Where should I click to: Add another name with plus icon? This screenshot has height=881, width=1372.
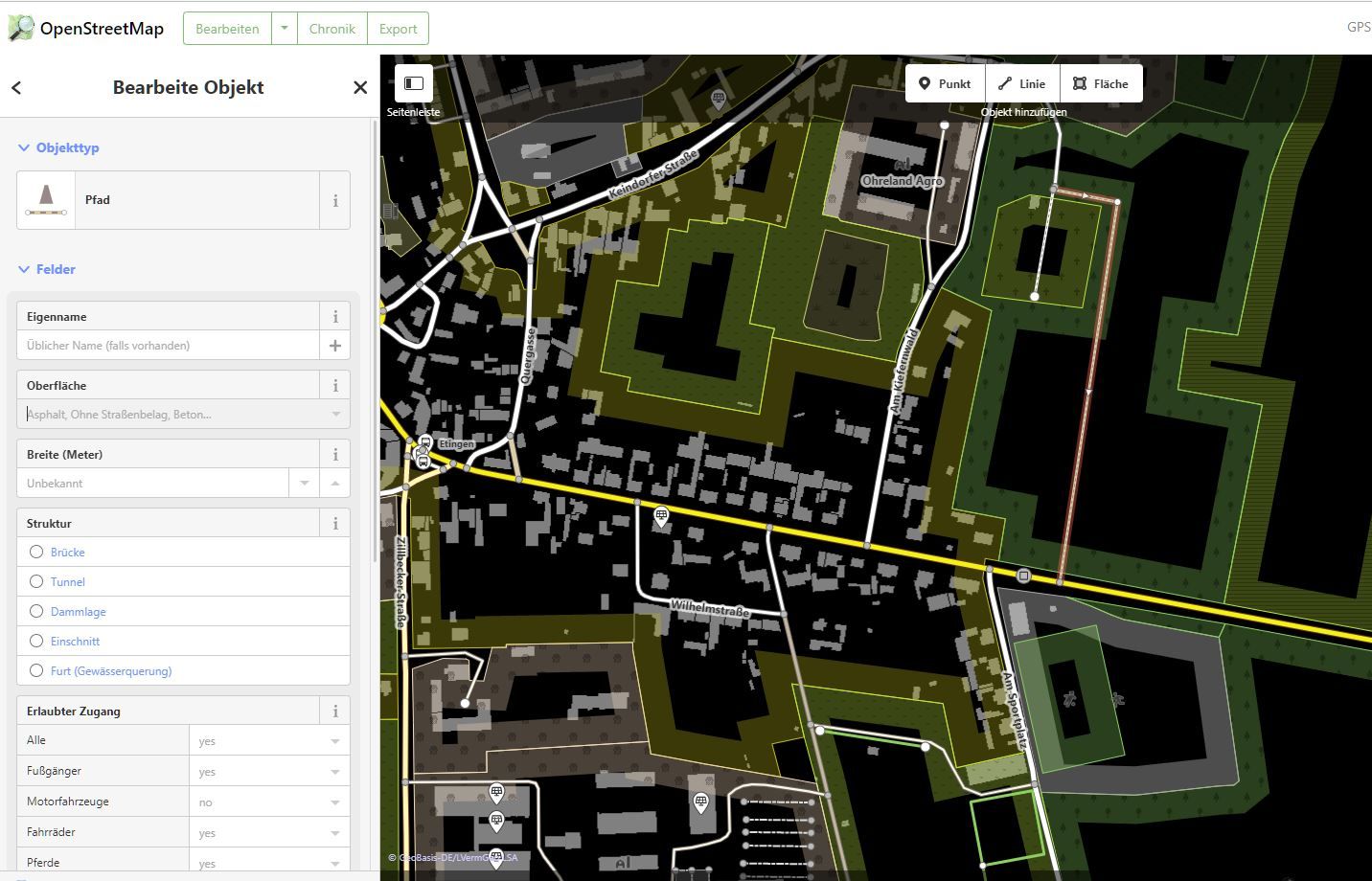[335, 346]
